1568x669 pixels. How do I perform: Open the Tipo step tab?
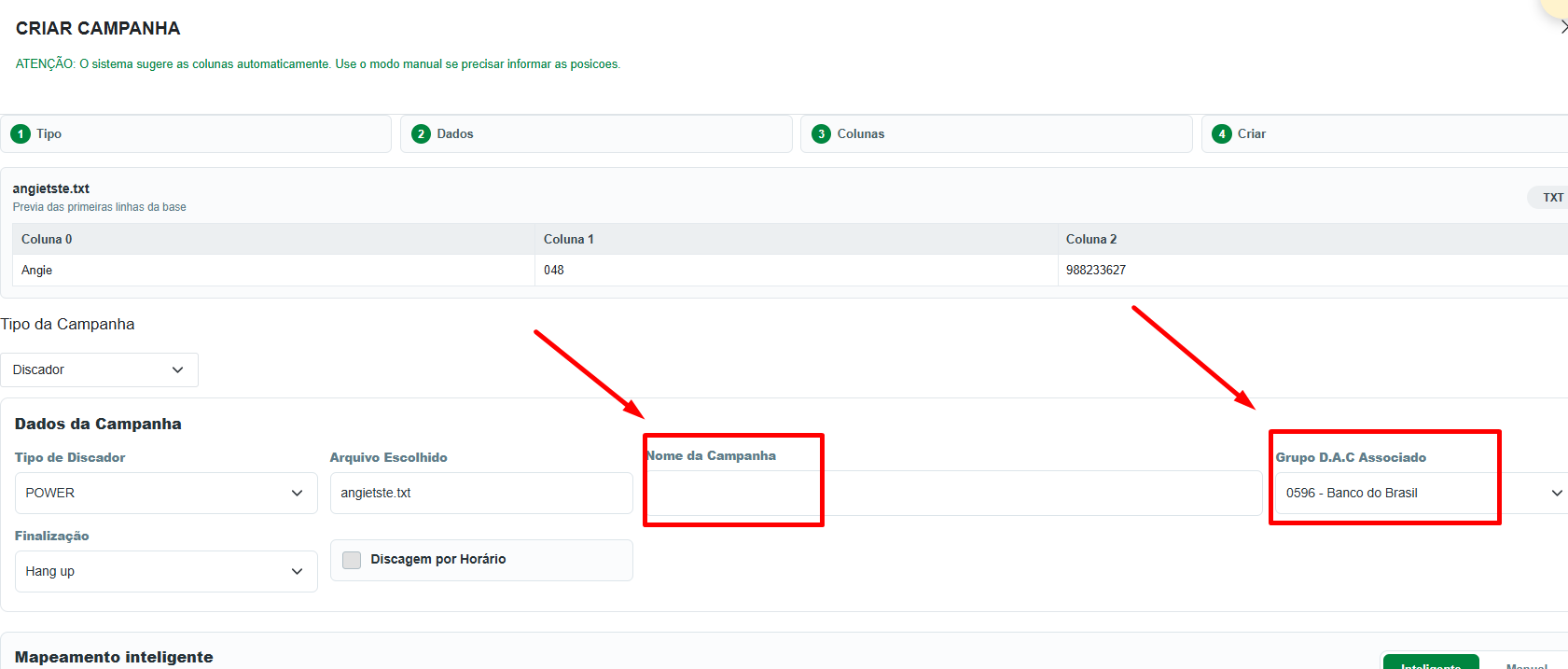pos(196,134)
